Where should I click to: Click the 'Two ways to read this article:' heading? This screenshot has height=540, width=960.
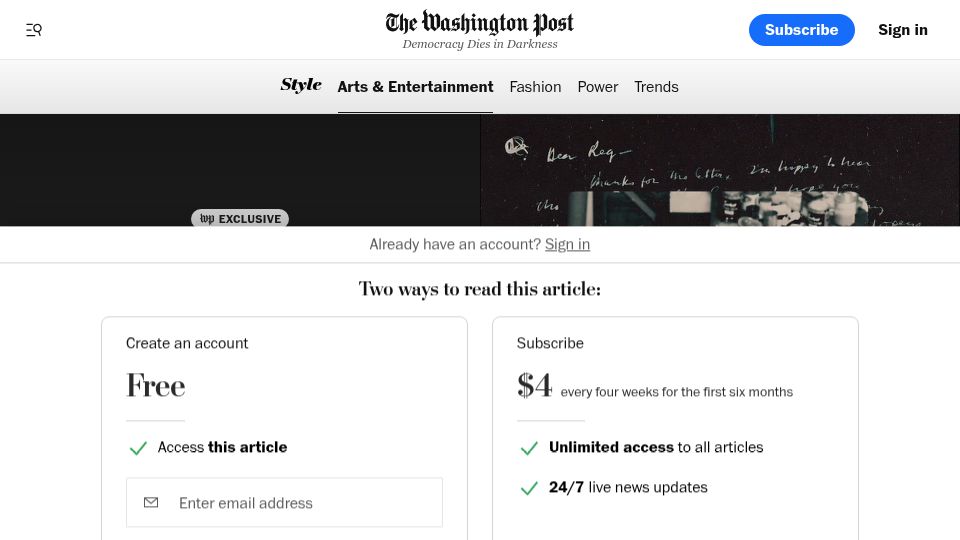click(480, 289)
